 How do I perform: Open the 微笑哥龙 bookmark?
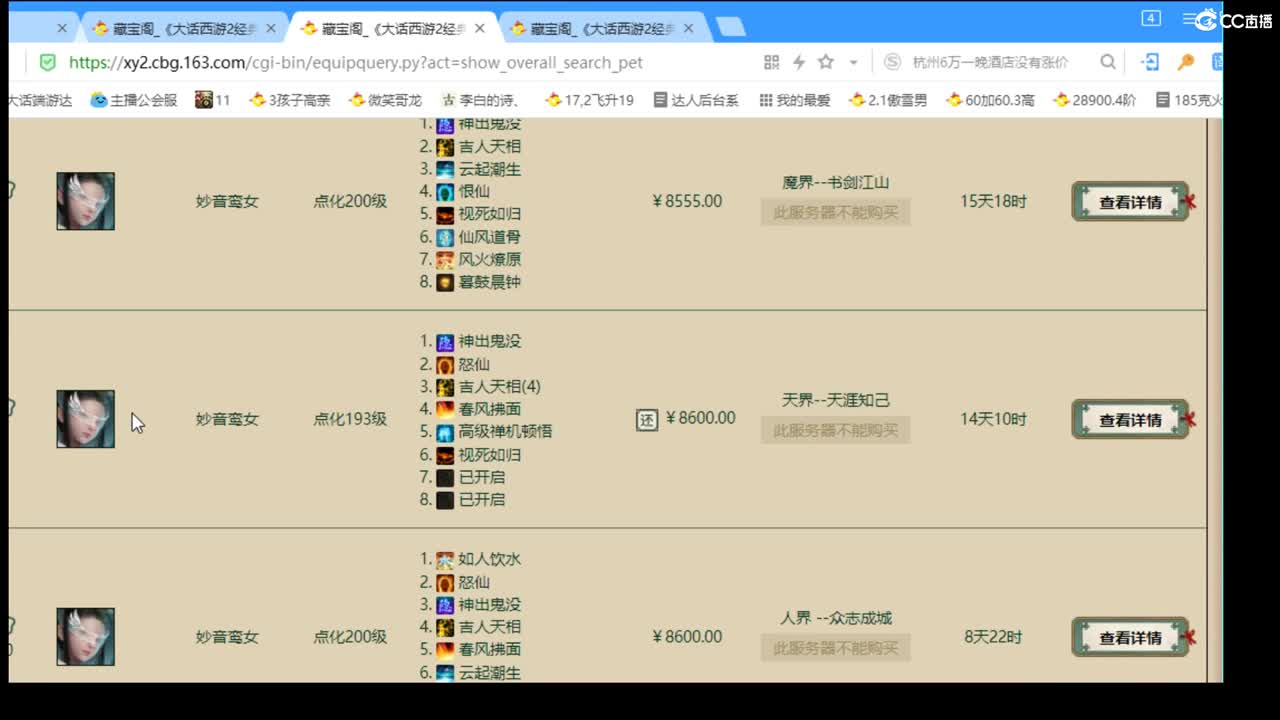click(x=385, y=100)
